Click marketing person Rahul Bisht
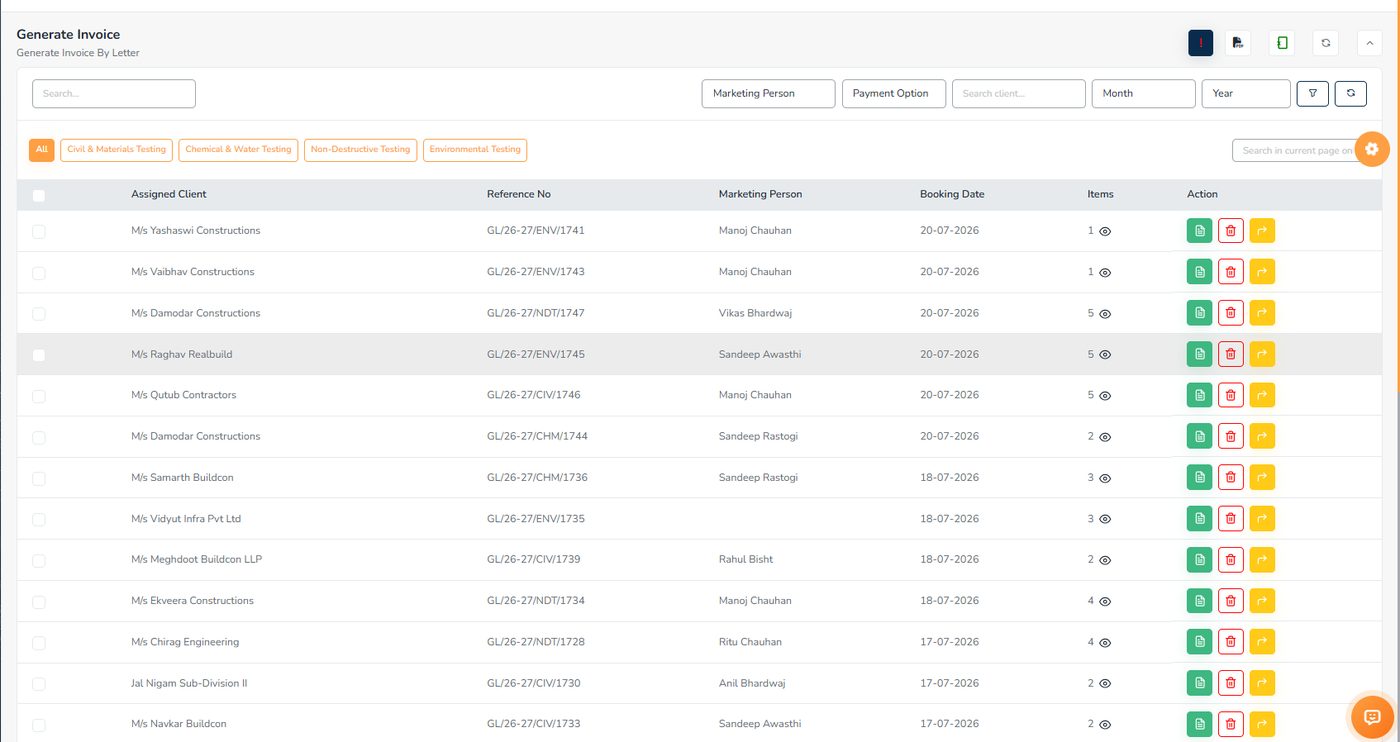 coord(746,559)
